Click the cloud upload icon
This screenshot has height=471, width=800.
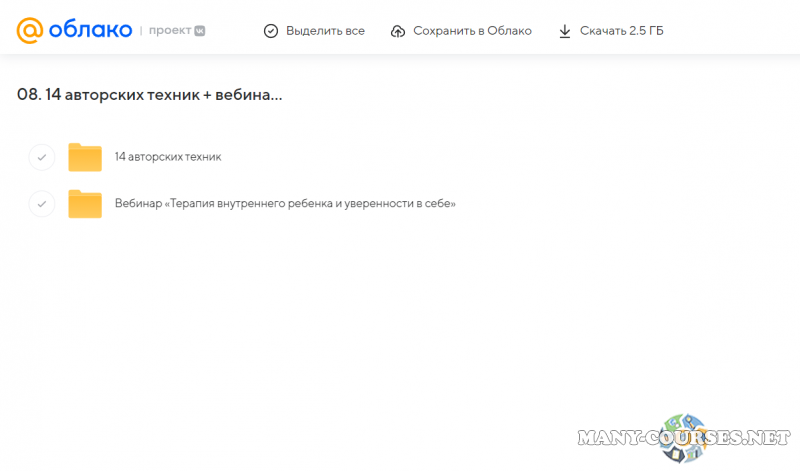398,31
